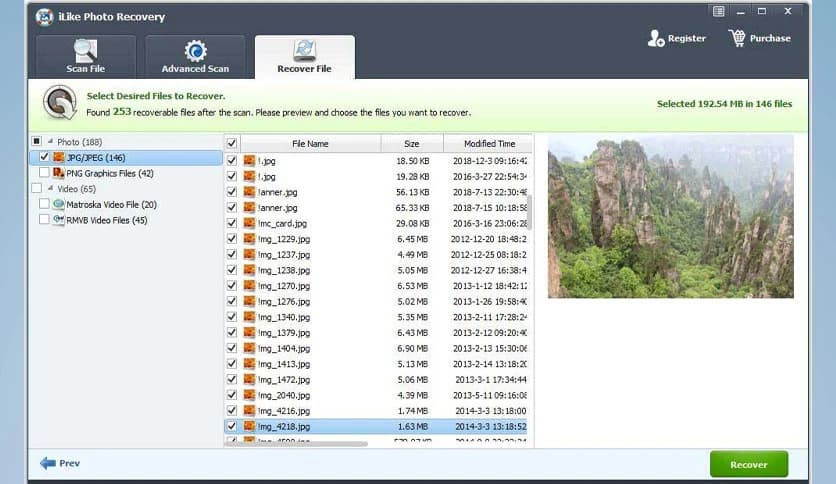Collapse the Photo (188) tree node arrow

50,141
